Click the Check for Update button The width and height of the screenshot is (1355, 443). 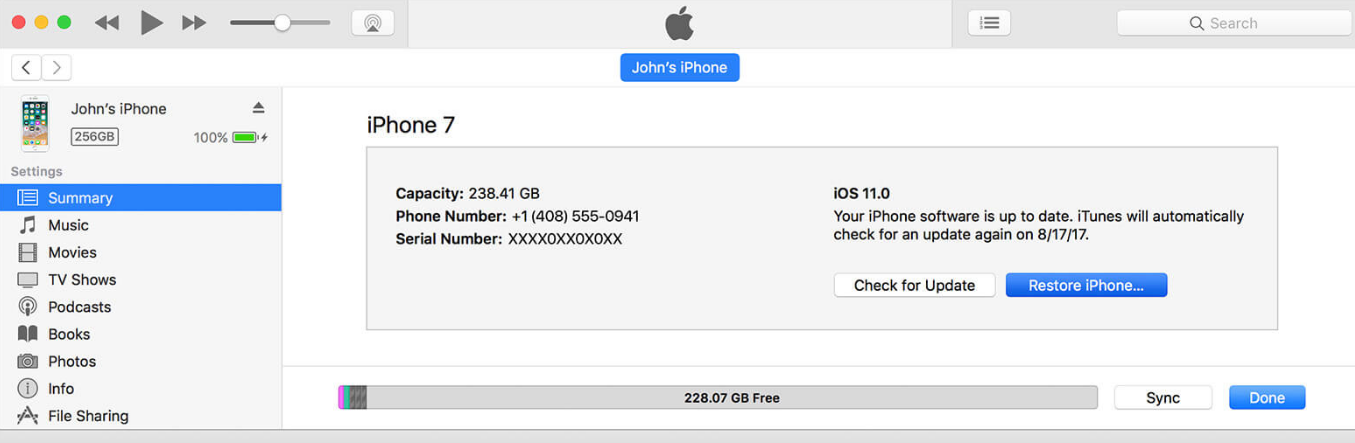tap(914, 285)
